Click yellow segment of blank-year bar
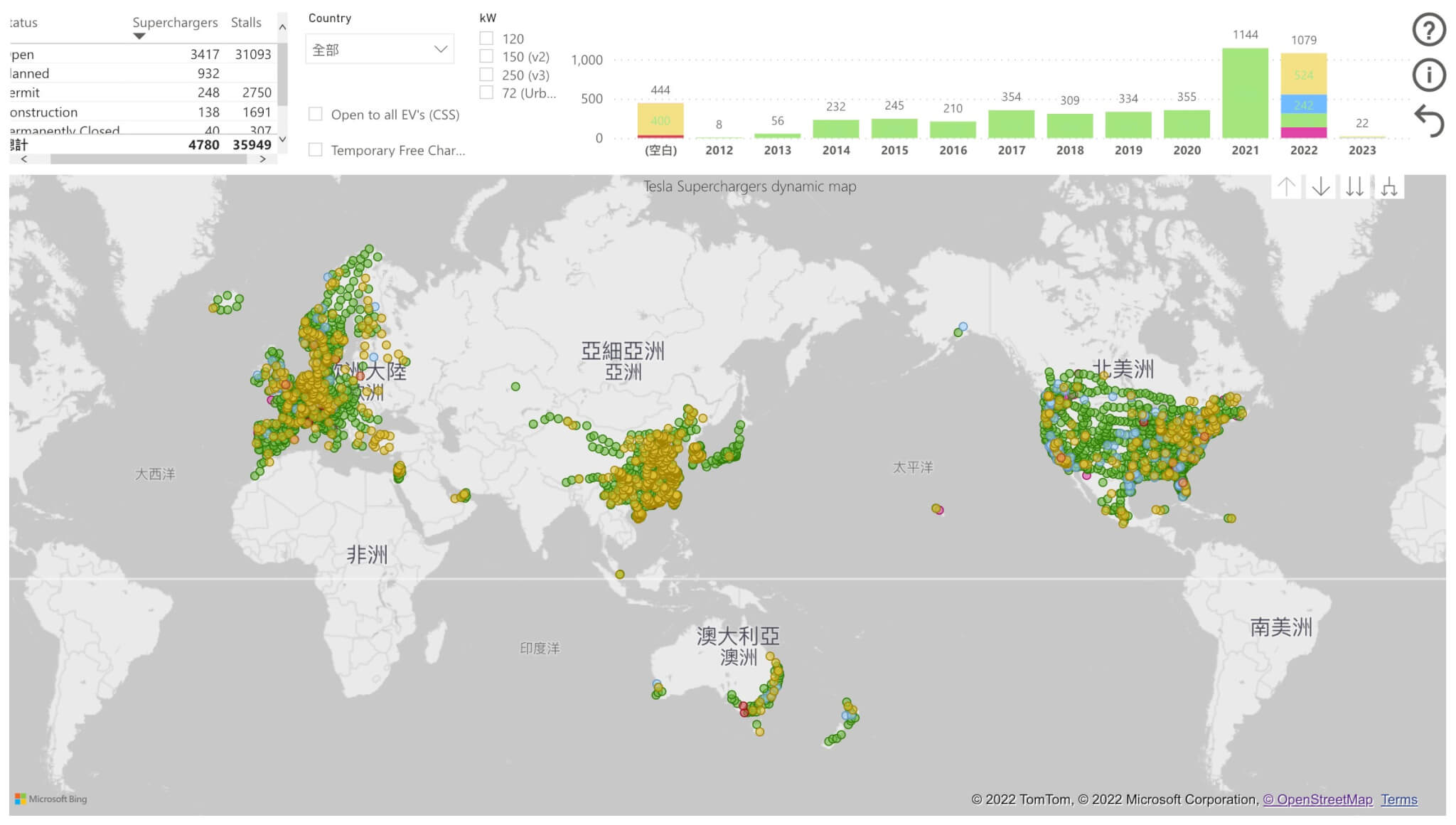 coord(660,119)
